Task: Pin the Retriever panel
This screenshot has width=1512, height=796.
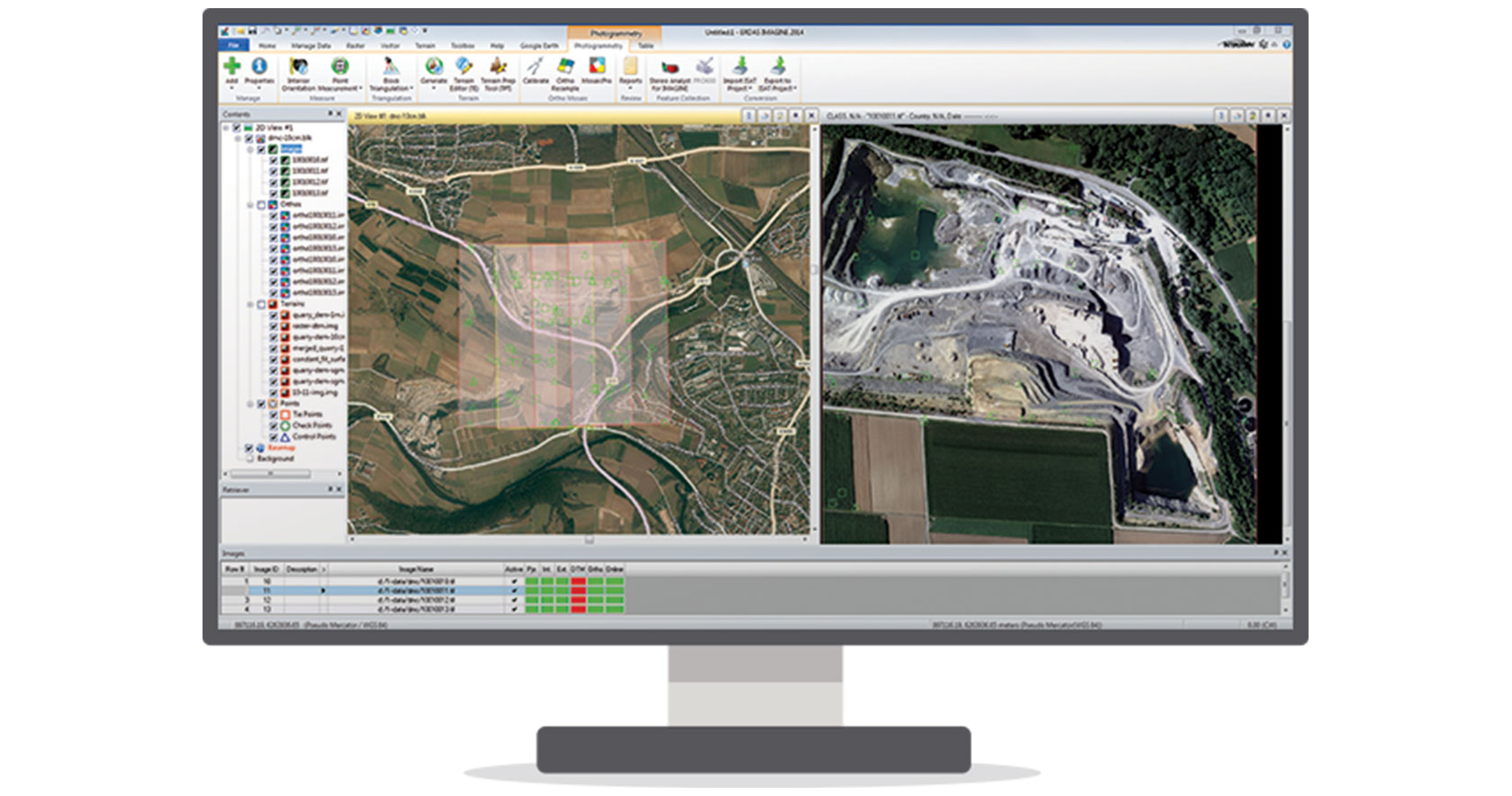Action: point(330,489)
